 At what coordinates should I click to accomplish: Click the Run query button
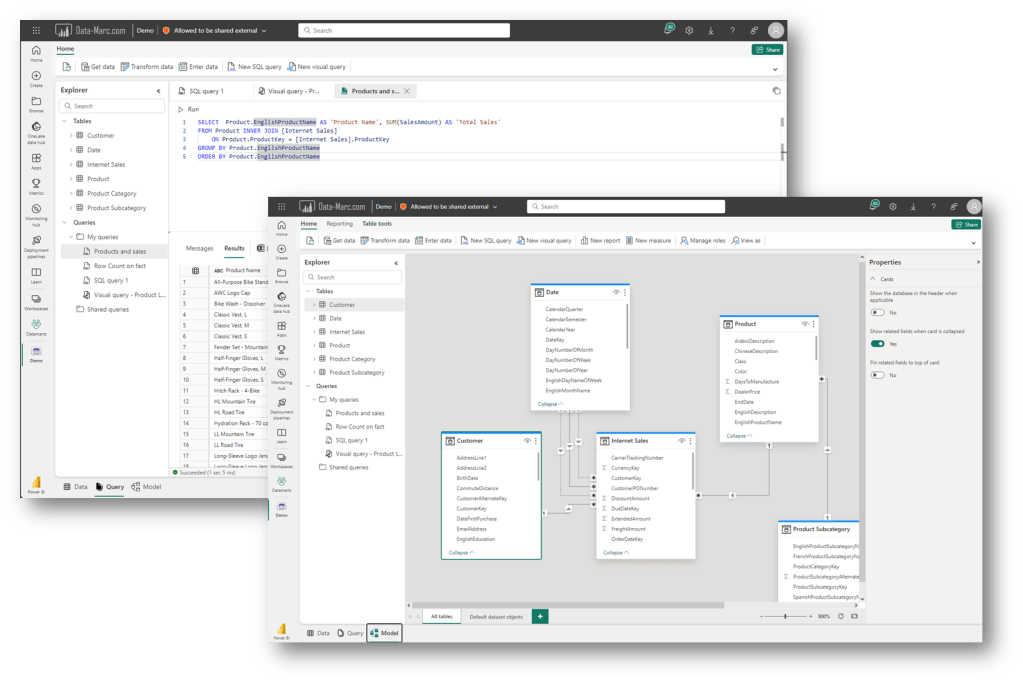tap(188, 109)
